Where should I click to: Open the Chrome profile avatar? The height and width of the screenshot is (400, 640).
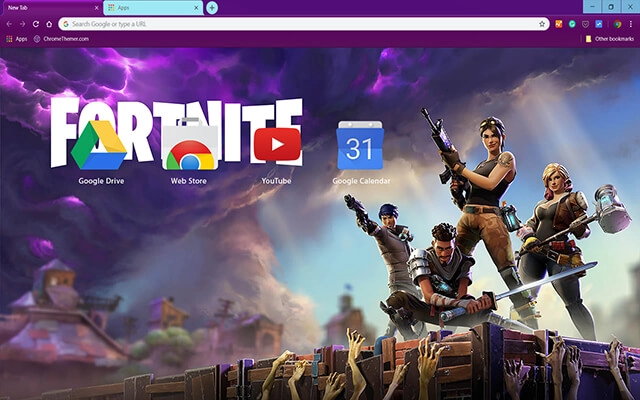[618, 24]
